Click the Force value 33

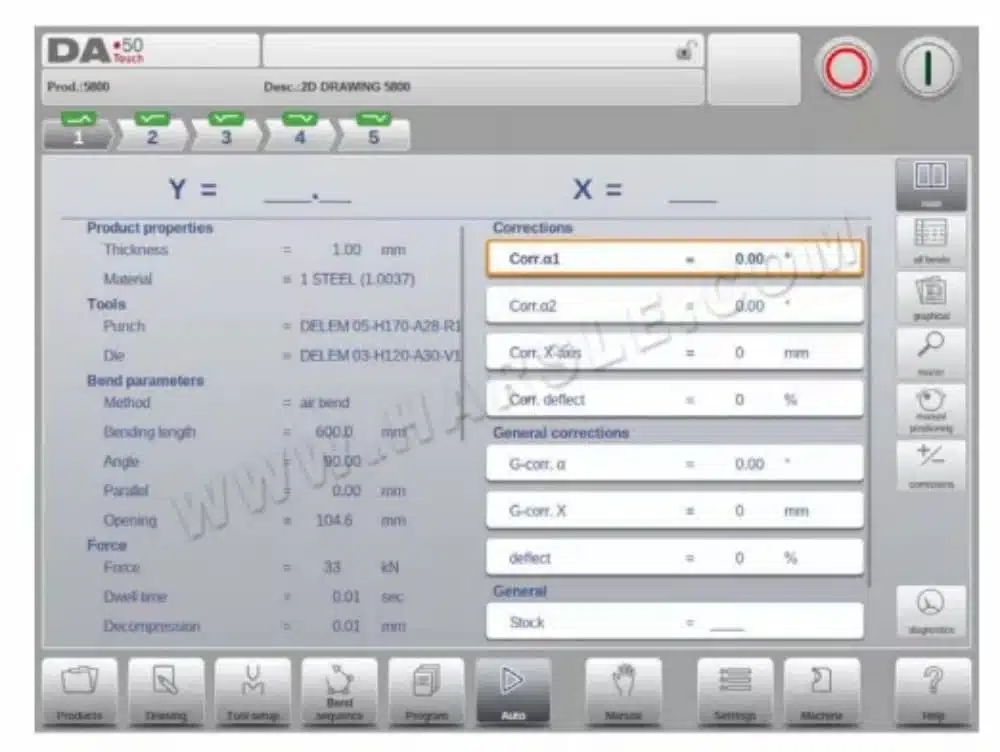point(332,567)
